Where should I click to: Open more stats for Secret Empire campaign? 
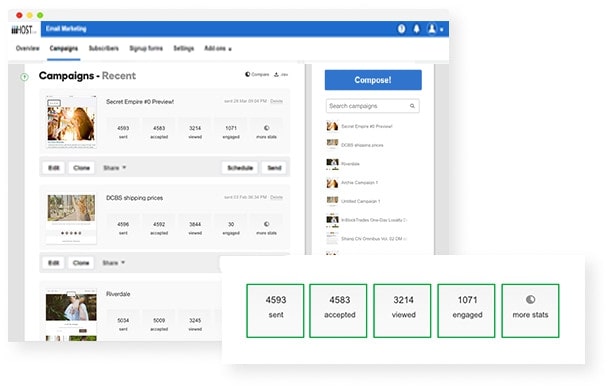[x=266, y=132]
